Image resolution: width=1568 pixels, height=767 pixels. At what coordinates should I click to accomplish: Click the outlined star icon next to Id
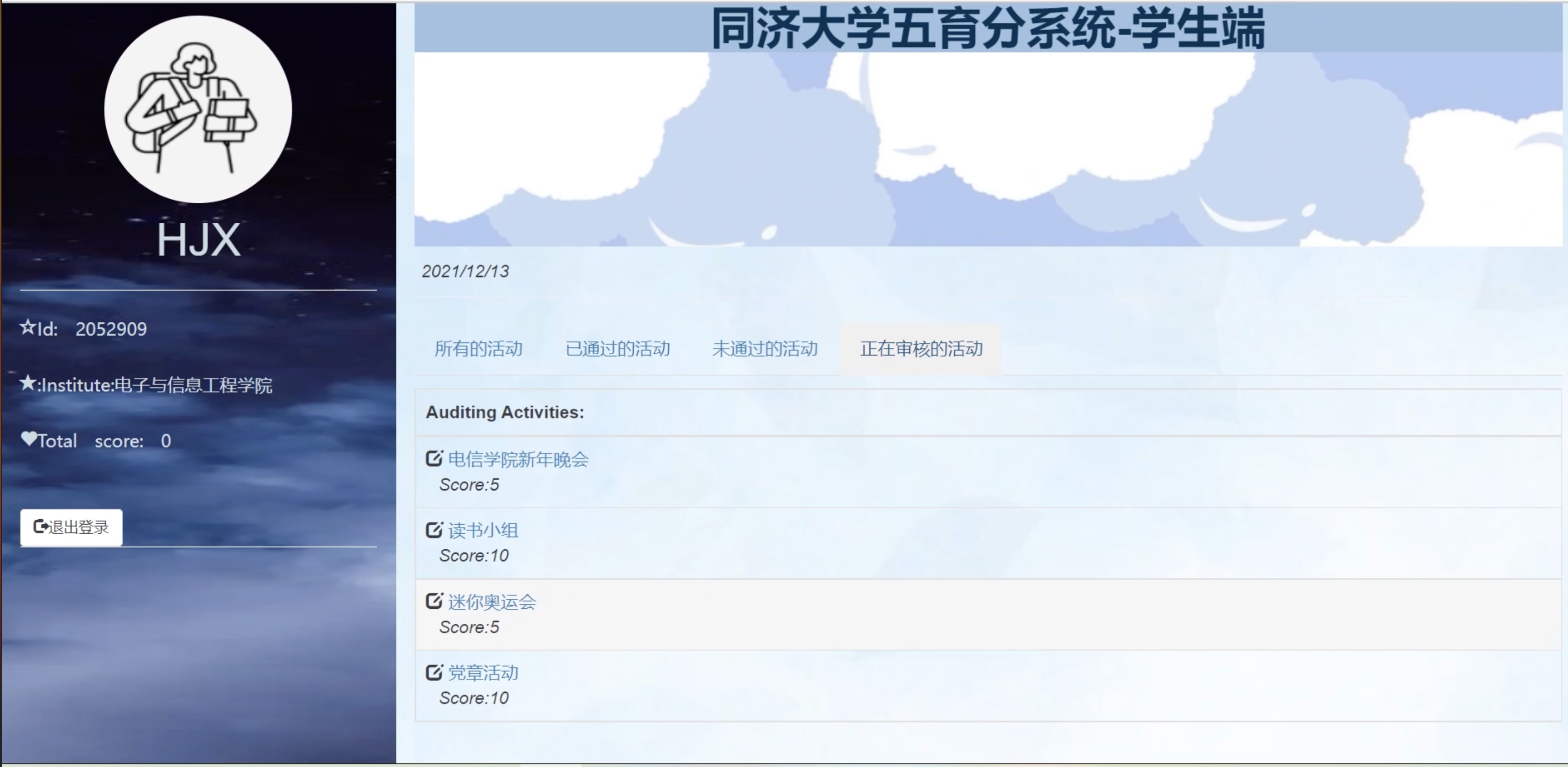28,327
